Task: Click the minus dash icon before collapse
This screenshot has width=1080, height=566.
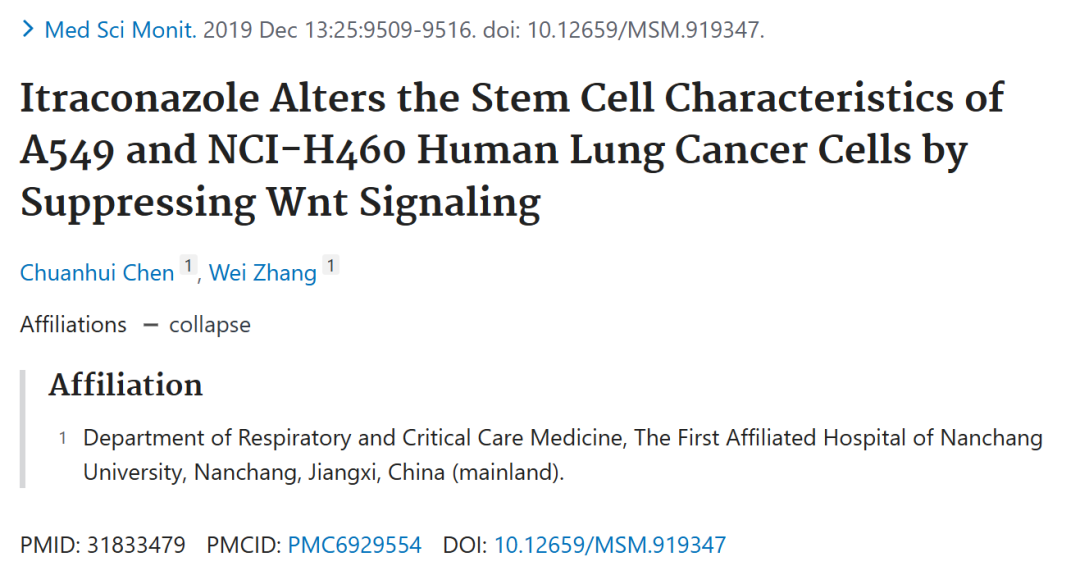Action: point(151,325)
